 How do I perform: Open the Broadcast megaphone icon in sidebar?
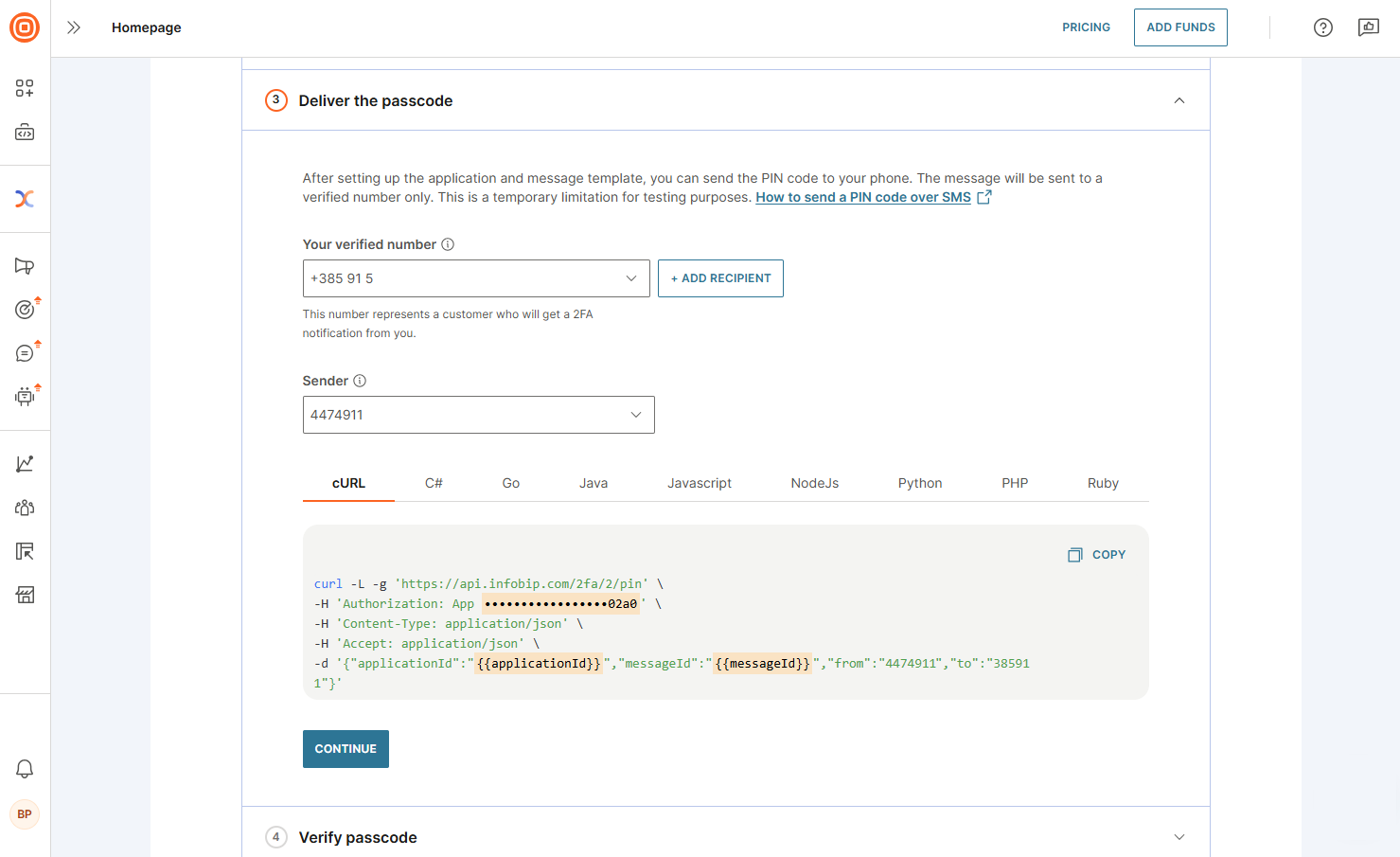25,266
